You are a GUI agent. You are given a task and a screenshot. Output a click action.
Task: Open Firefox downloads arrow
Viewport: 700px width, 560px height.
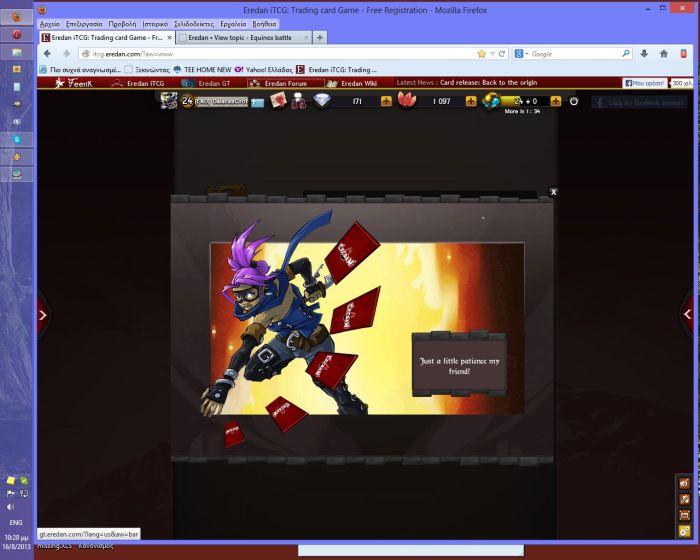click(x=644, y=54)
